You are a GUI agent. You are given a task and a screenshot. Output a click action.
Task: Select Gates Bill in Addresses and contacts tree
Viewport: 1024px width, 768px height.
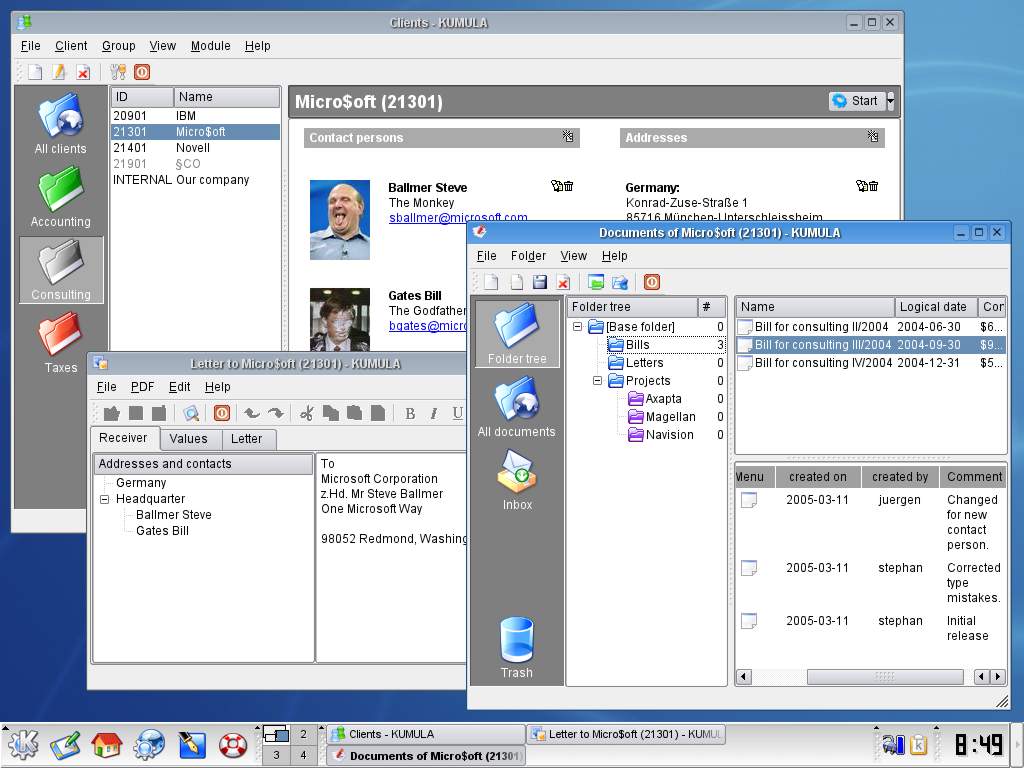coord(162,531)
